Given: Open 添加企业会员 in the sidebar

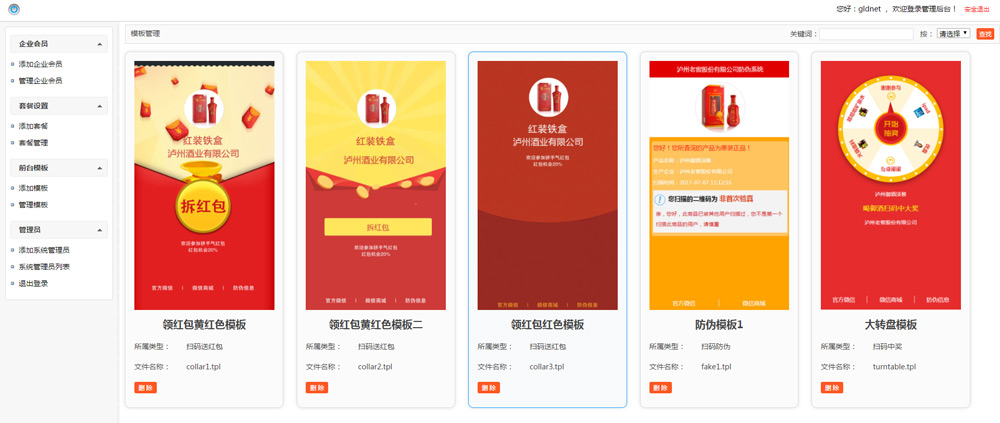Looking at the screenshot, I should (40, 64).
